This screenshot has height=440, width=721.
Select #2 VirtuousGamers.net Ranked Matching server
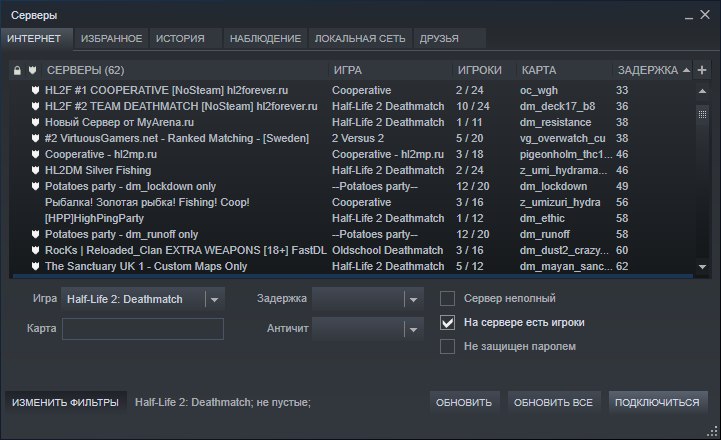177,138
